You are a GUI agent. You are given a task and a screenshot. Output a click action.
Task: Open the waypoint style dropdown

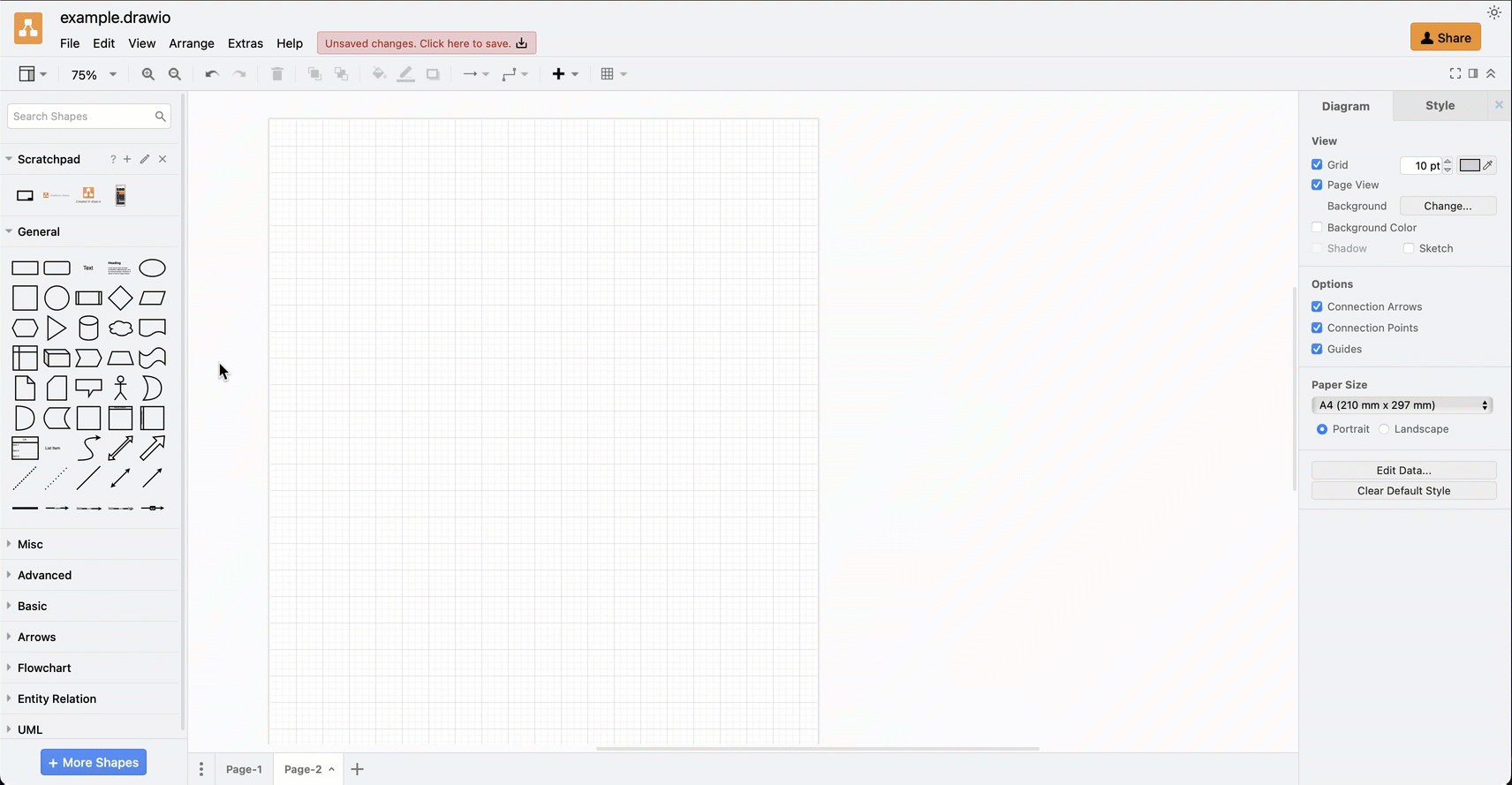(x=515, y=74)
